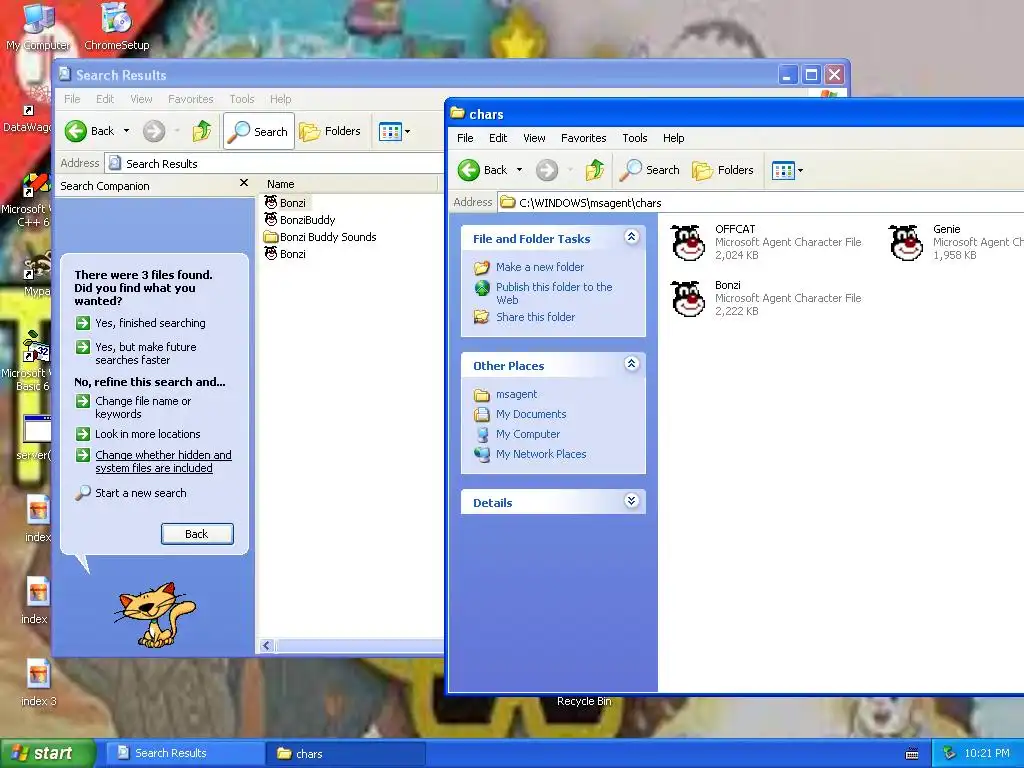
Task: Select the Genie character file
Action: (955, 242)
